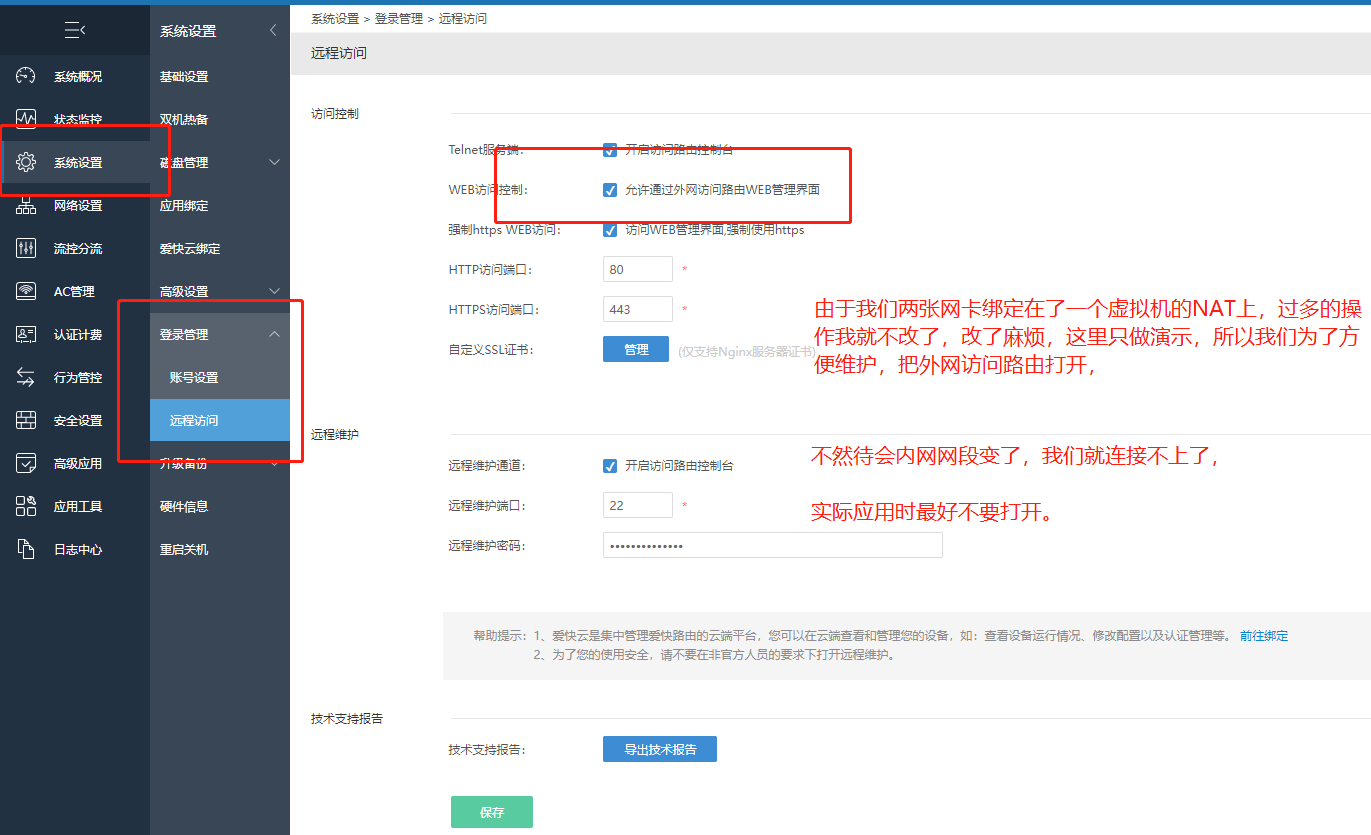Viewport: 1371px width, 835px height.
Task: Click the 日志中心 document icon
Action: (x=26, y=549)
